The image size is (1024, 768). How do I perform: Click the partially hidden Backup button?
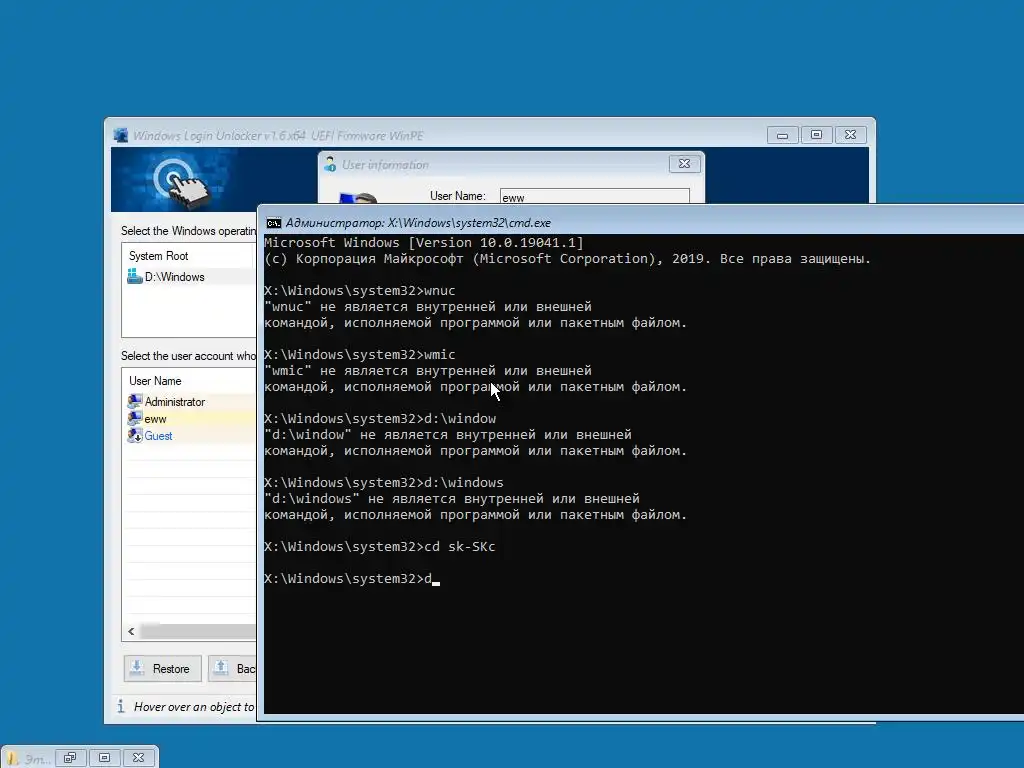(232, 668)
